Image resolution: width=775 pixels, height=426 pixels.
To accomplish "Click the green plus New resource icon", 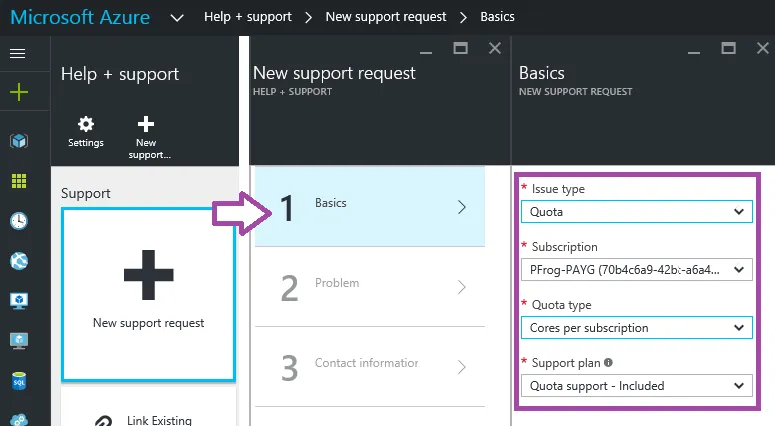I will 18,92.
